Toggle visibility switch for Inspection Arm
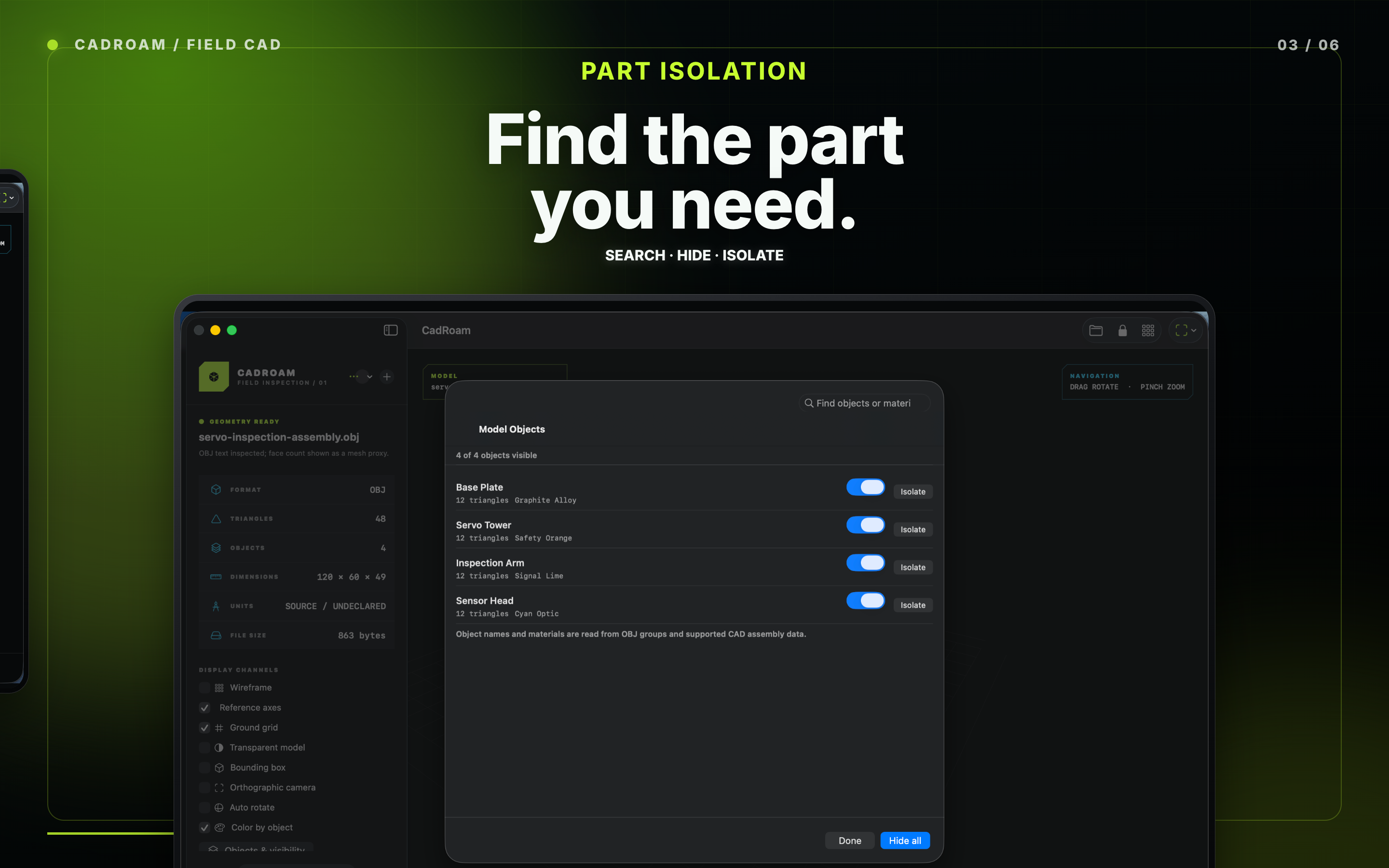 click(866, 563)
